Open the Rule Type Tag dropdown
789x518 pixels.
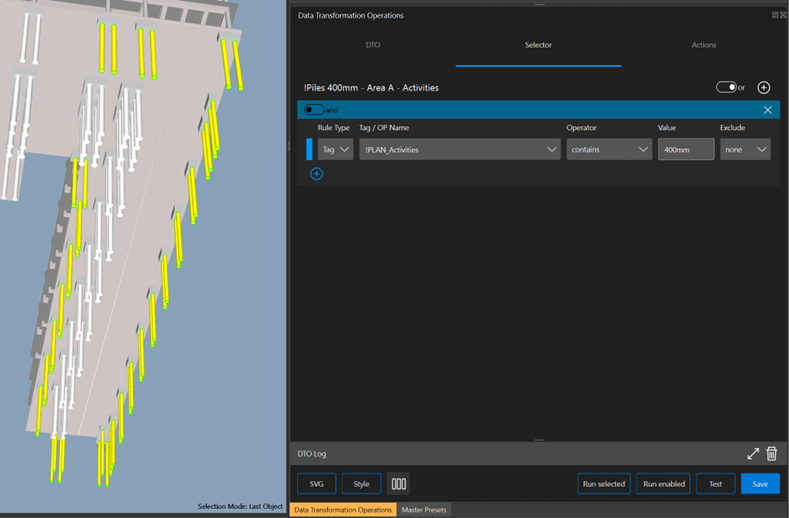point(335,149)
